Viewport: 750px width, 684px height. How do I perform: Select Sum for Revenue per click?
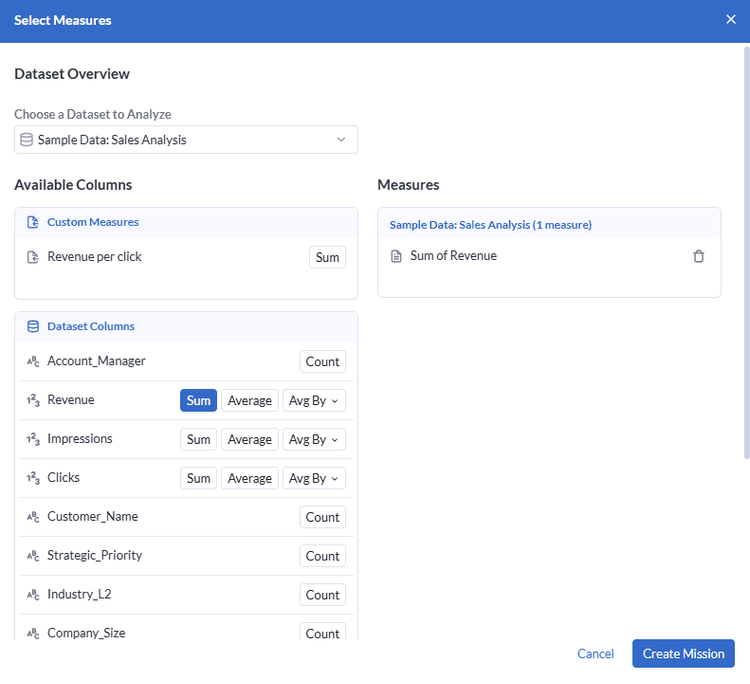click(327, 258)
